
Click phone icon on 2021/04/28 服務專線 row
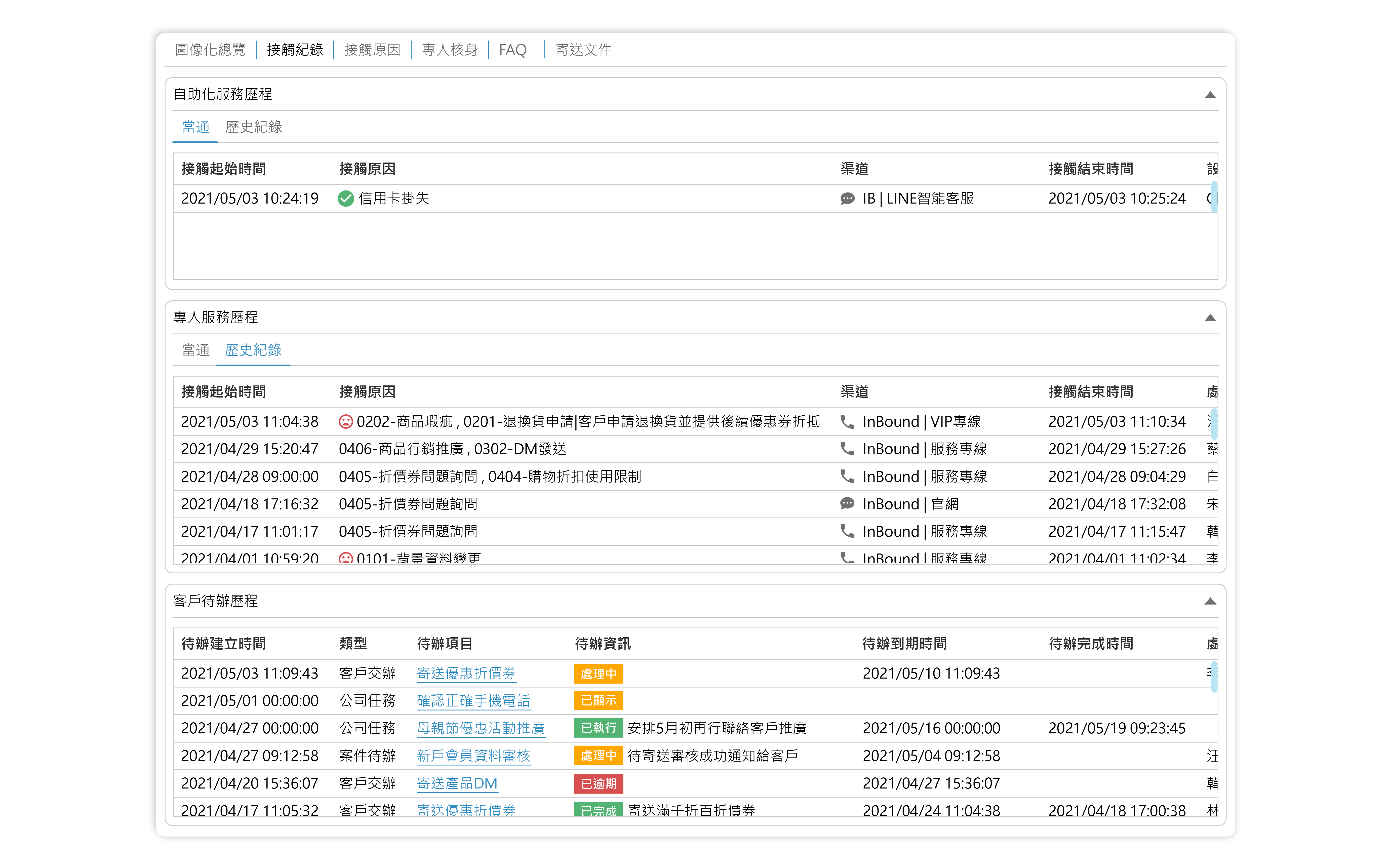(847, 477)
